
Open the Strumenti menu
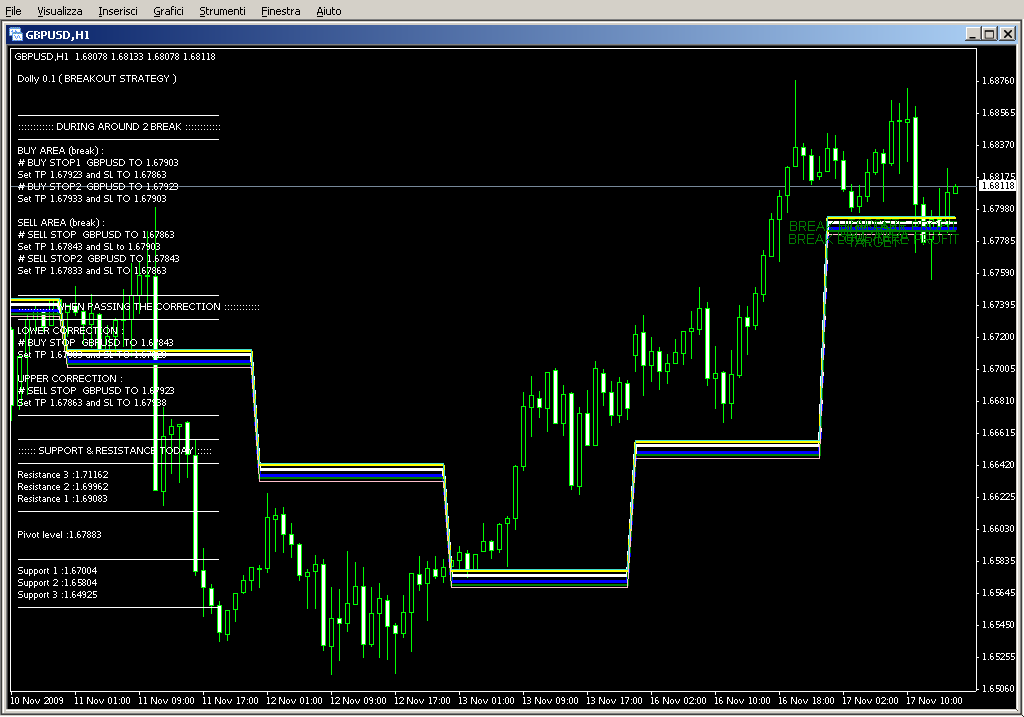(222, 11)
